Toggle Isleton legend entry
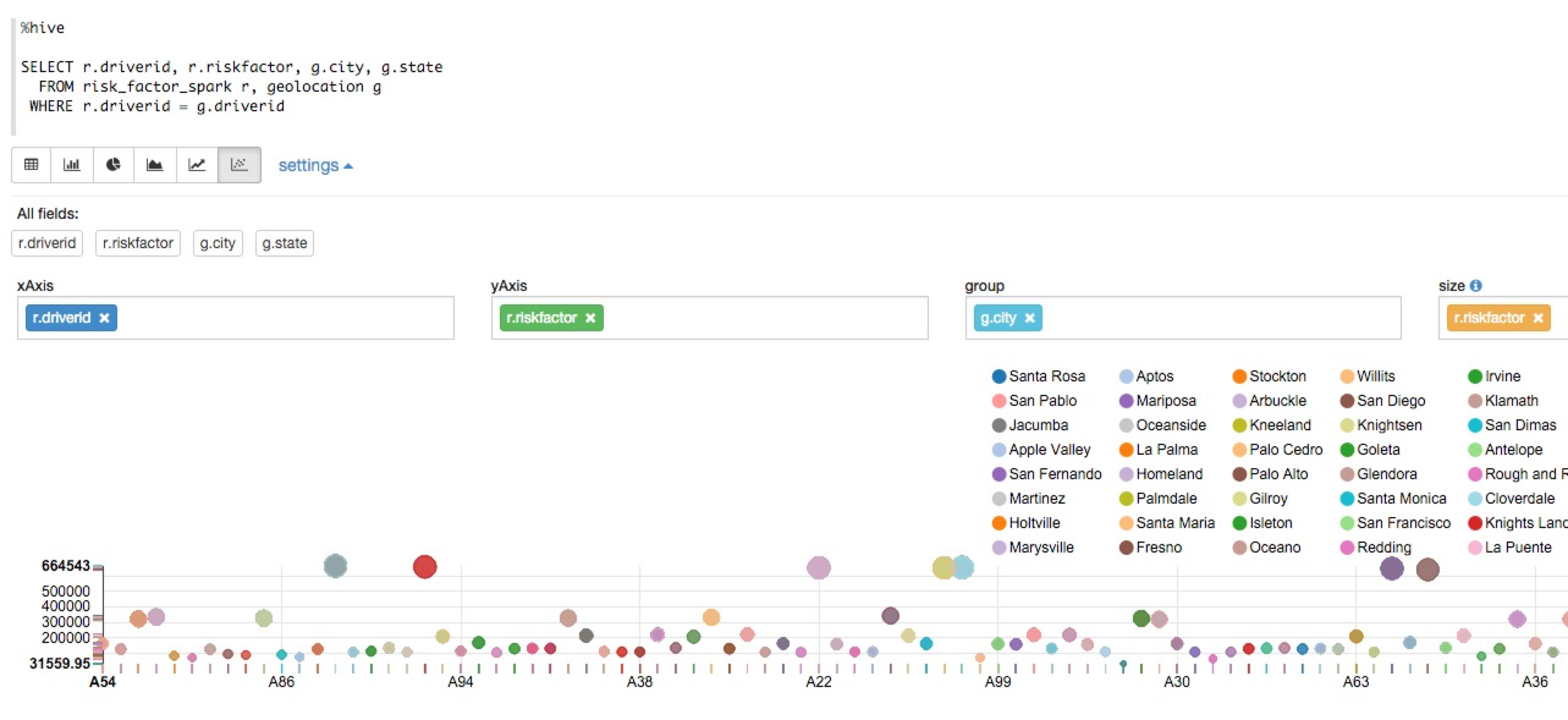Screen dimensions: 1568x720 [x=1263, y=523]
